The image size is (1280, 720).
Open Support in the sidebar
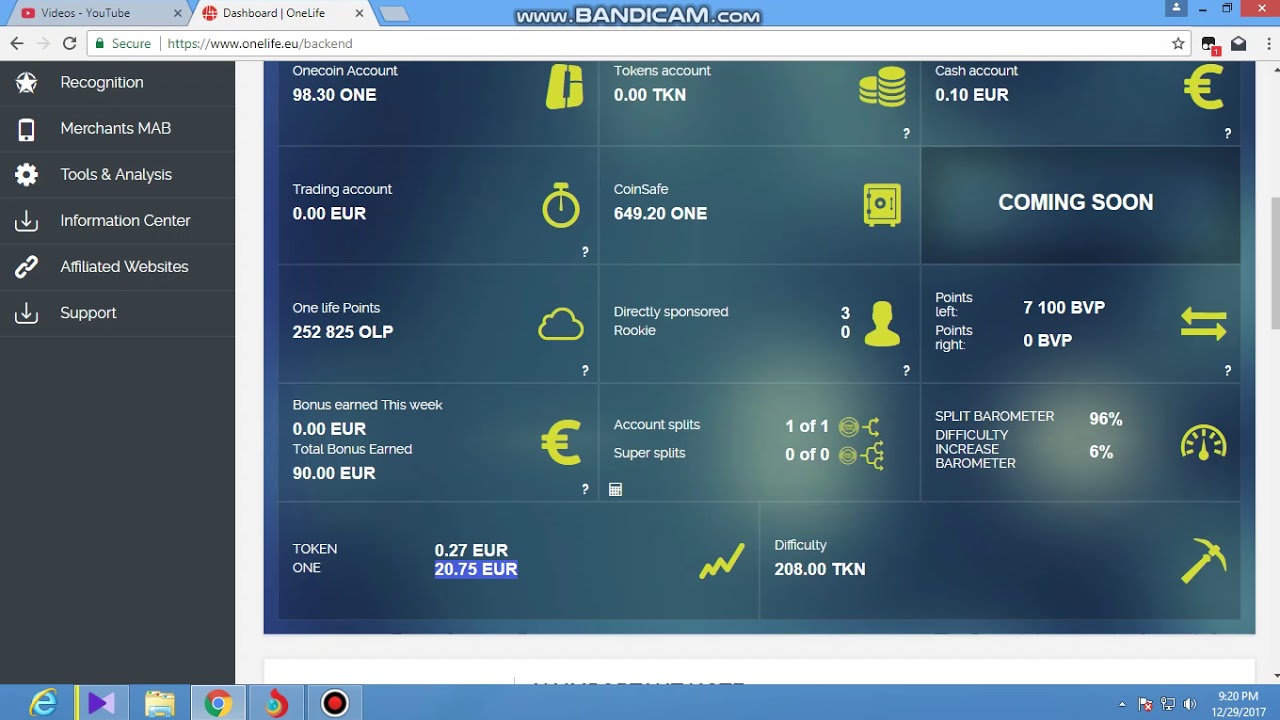click(117, 312)
